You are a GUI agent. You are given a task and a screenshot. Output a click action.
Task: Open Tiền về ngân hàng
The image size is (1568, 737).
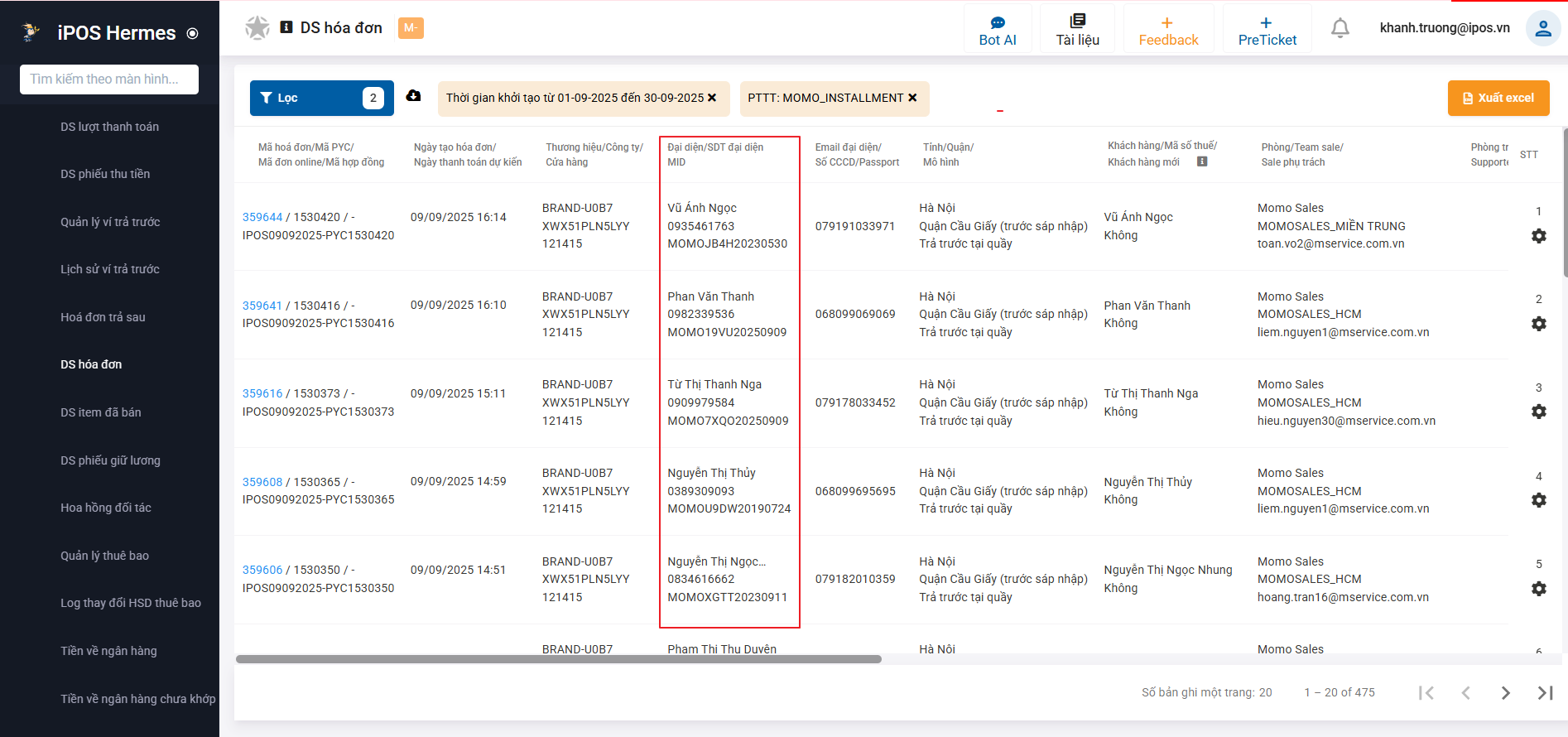[108, 651]
